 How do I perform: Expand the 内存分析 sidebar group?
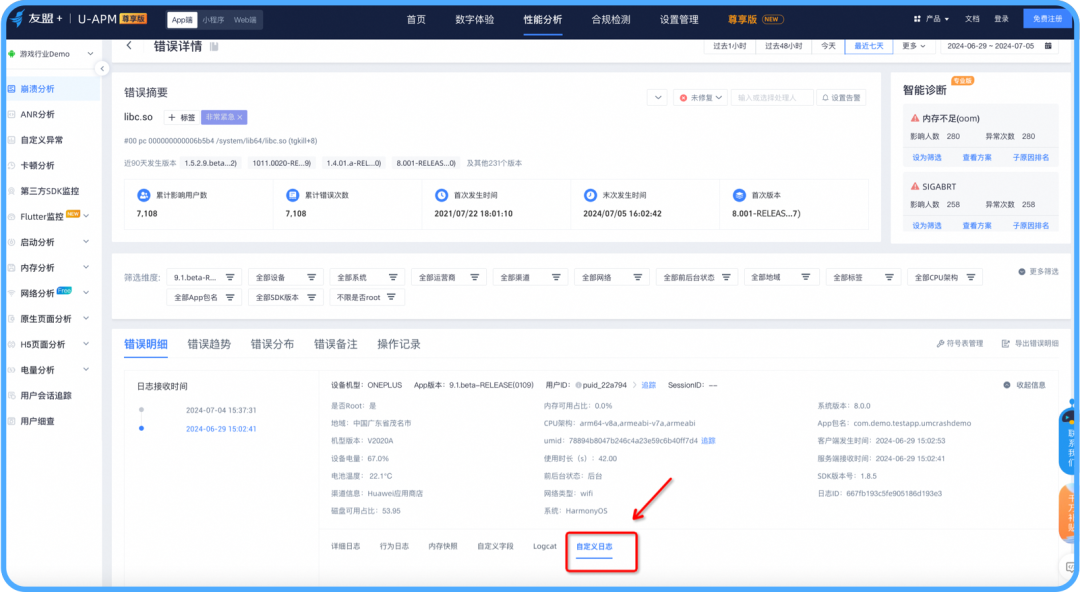point(86,267)
